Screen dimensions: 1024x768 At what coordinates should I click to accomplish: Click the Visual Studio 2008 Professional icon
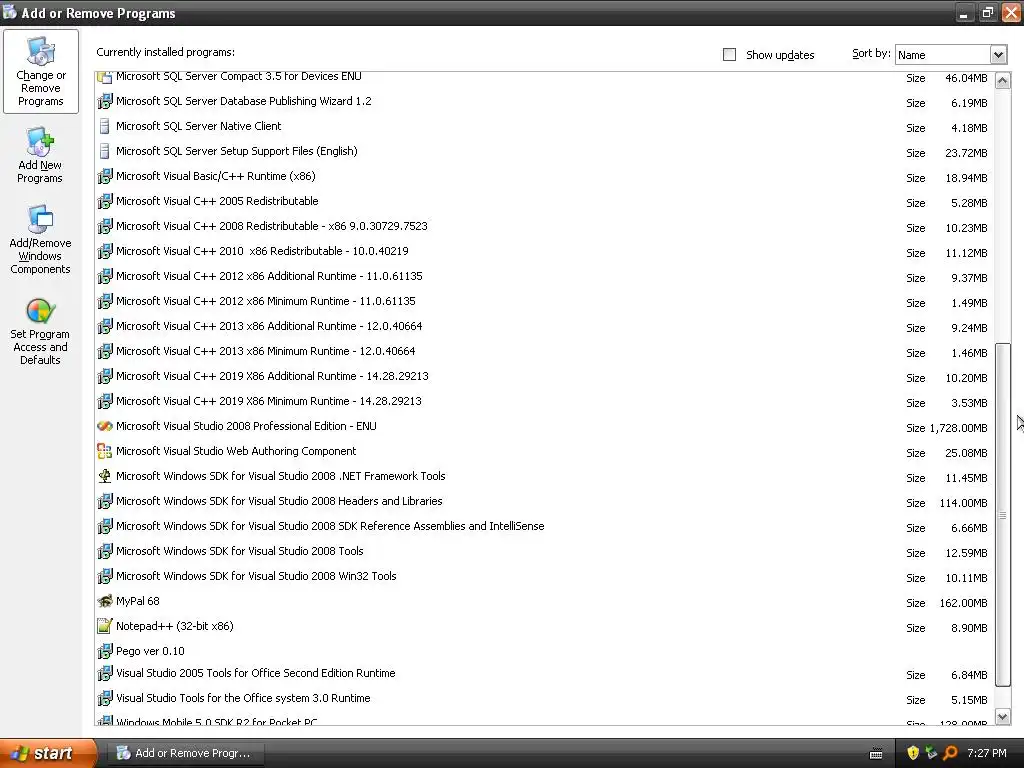point(104,426)
